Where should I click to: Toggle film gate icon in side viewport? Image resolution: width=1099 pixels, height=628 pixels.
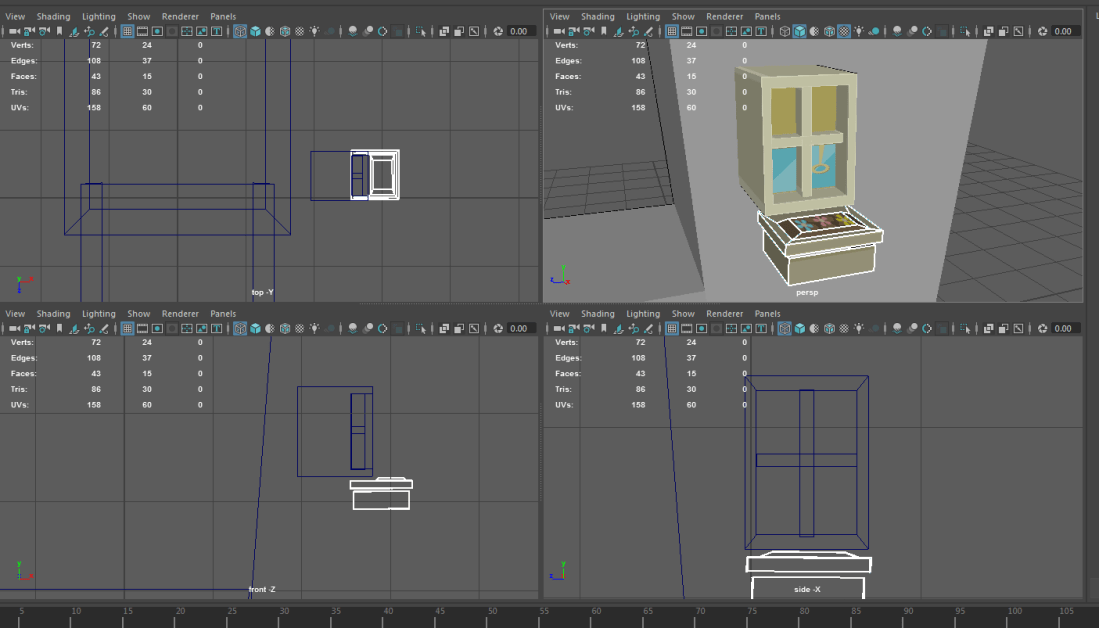tap(686, 328)
